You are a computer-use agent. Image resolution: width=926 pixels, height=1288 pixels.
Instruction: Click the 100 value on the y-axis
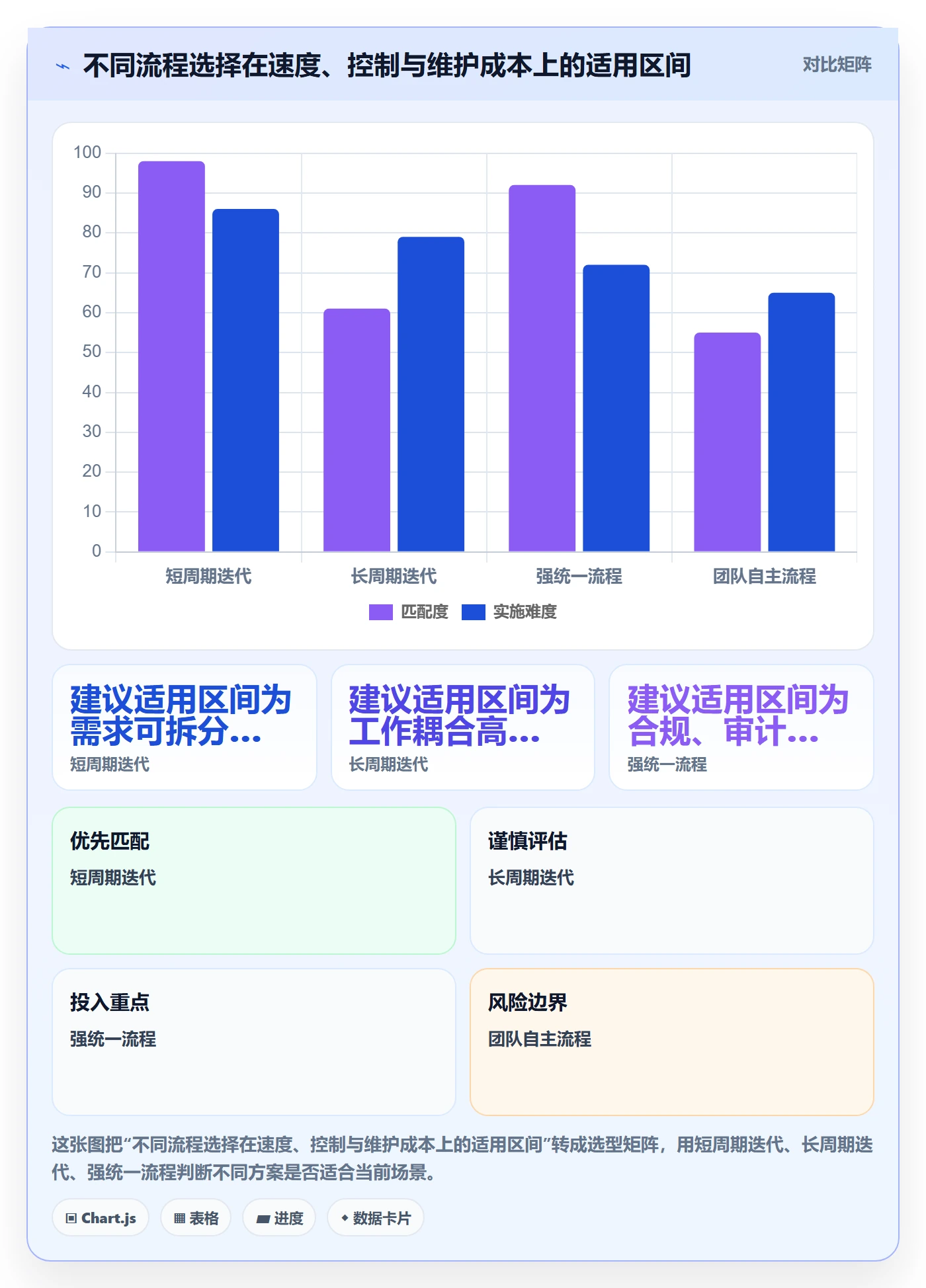click(87, 153)
